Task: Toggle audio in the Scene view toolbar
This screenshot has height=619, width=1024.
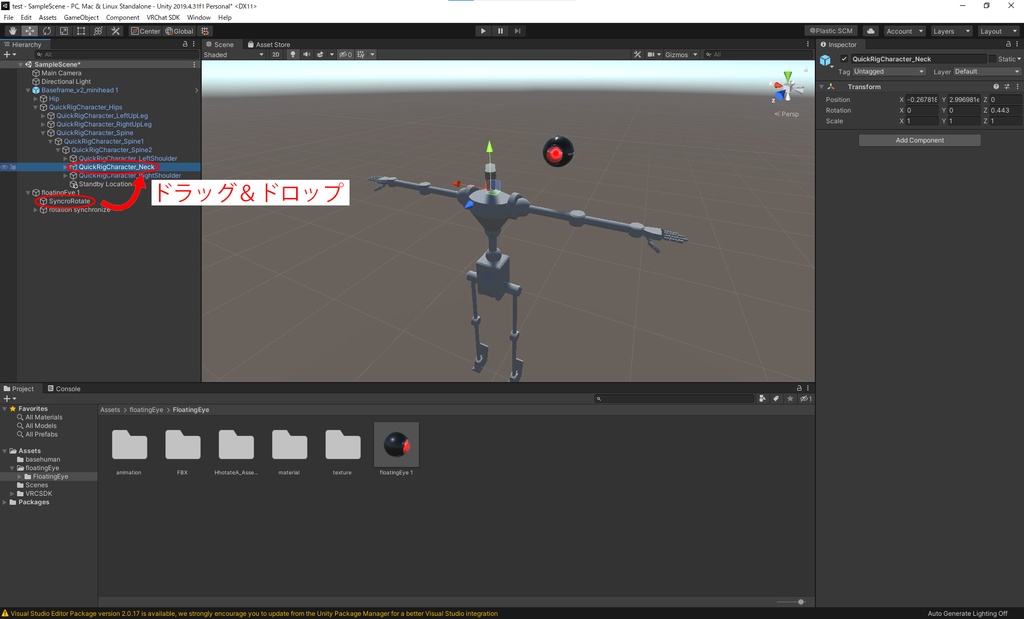Action: (x=307, y=54)
